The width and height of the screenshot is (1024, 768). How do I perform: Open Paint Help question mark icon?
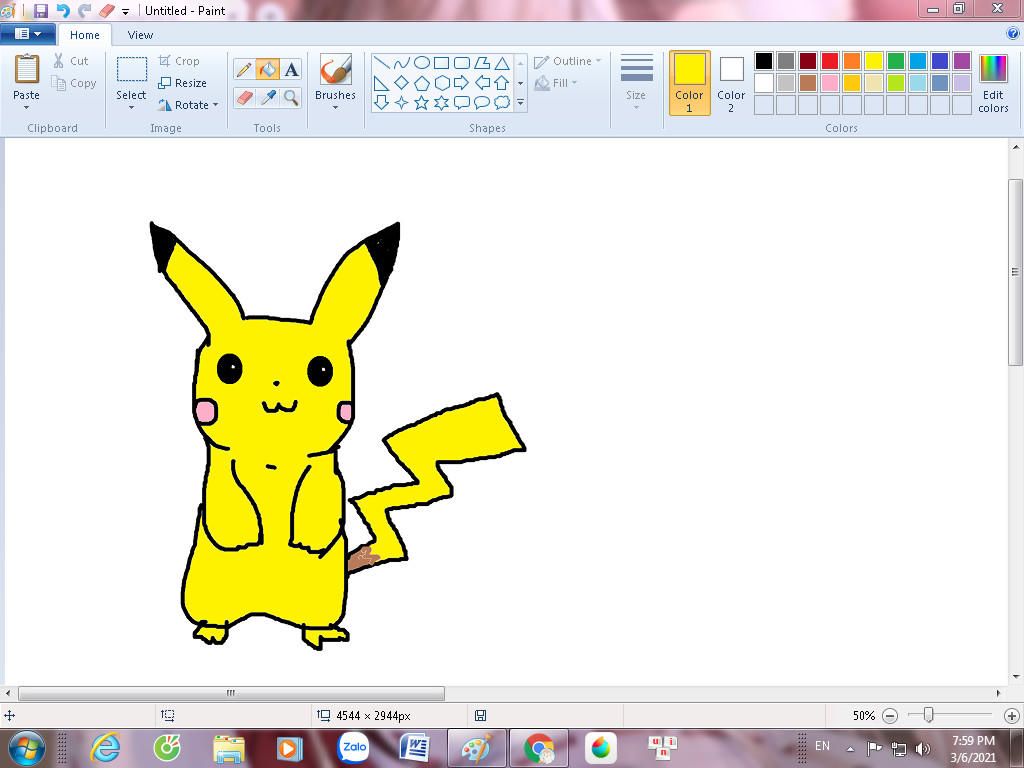pos(1013,33)
